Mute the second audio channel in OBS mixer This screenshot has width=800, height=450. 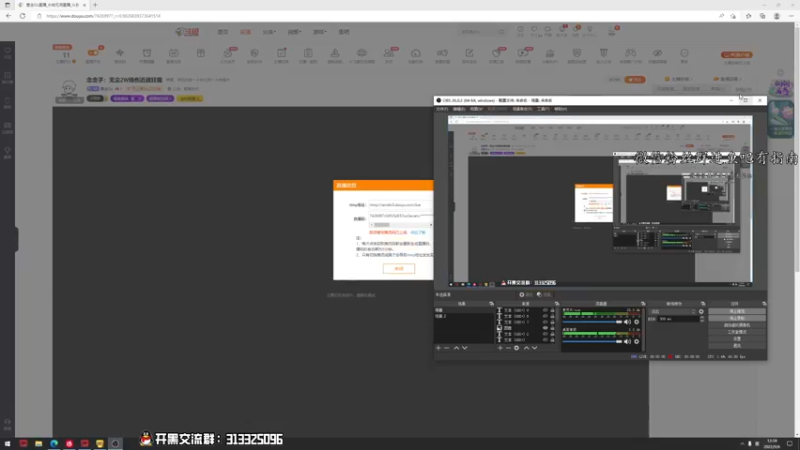[x=628, y=341]
